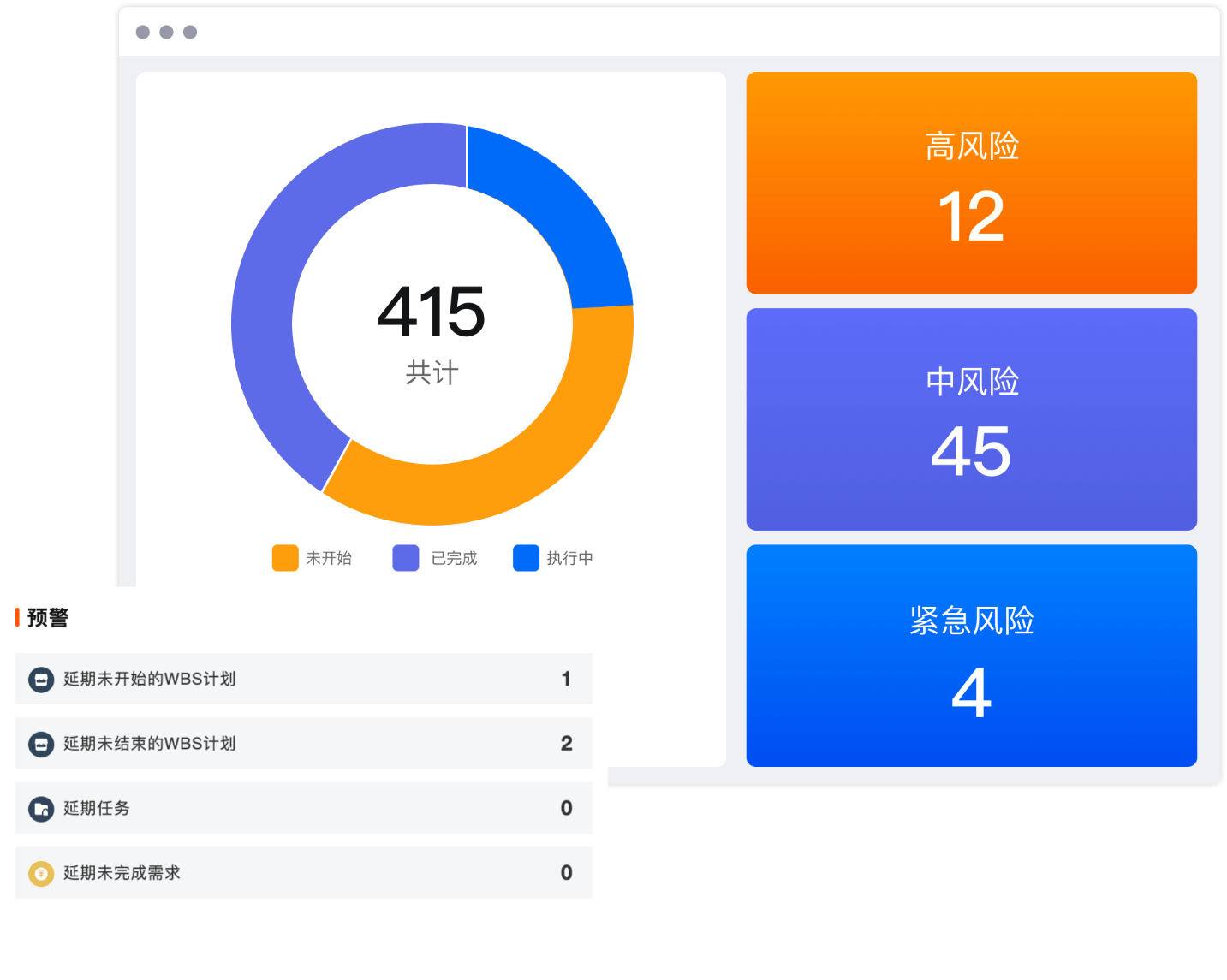Open the 中风险 card
Image resolution: width=1227 pixels, height=980 pixels.
(971, 419)
